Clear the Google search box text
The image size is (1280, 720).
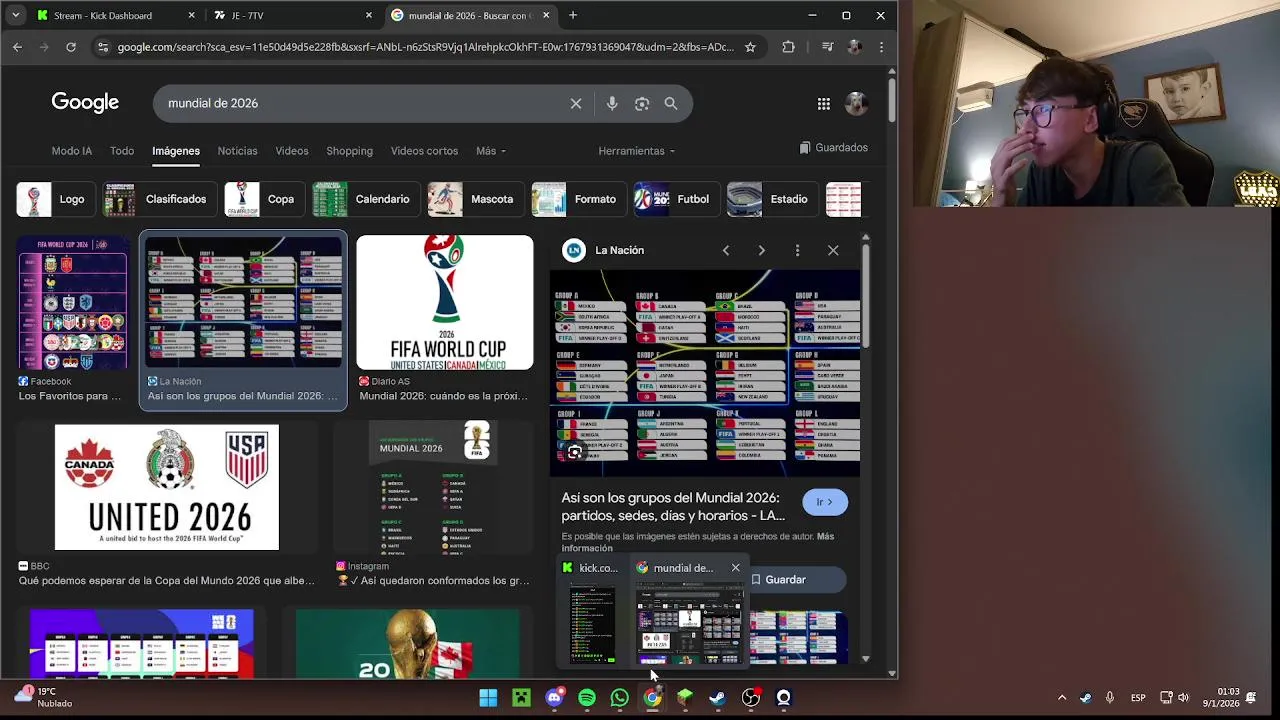pyautogui.click(x=576, y=103)
